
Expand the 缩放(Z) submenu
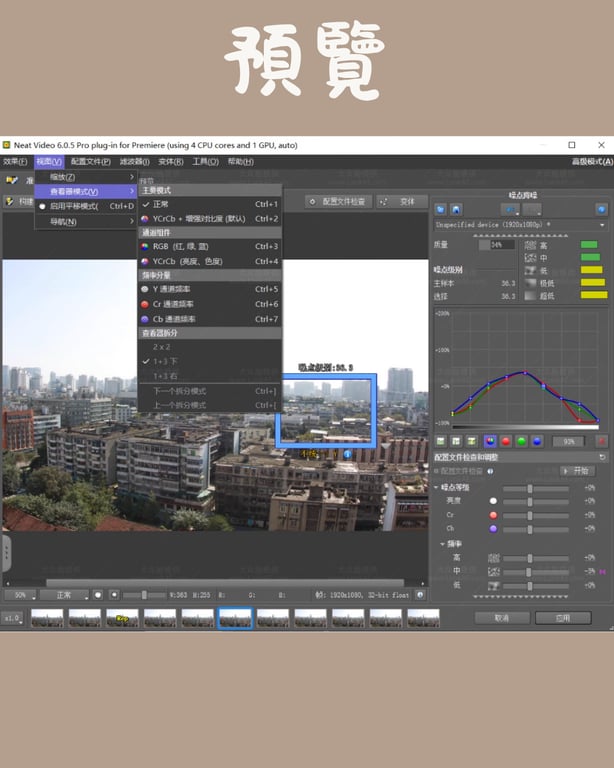tap(85, 177)
